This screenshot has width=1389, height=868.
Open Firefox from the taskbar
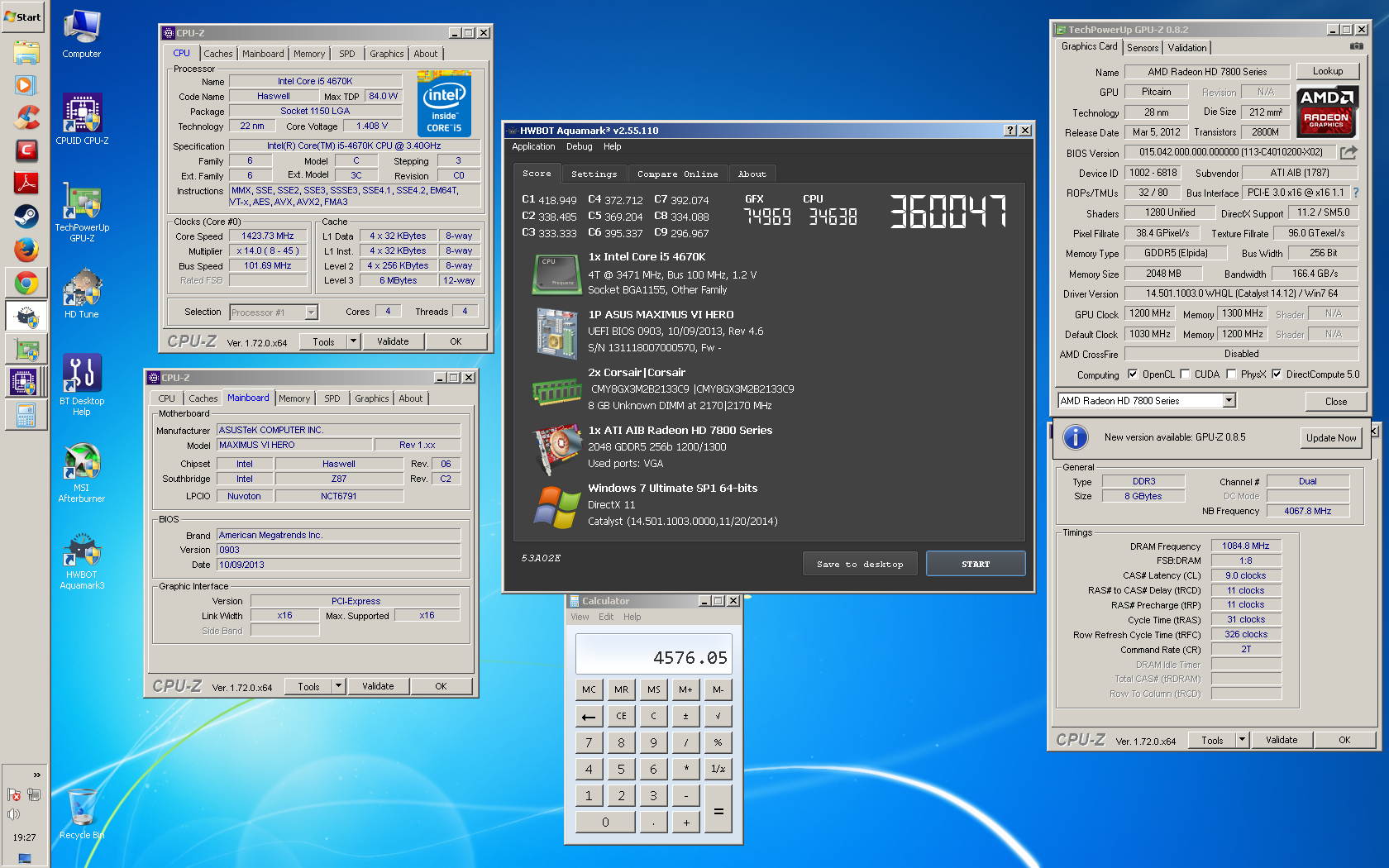coord(26,250)
